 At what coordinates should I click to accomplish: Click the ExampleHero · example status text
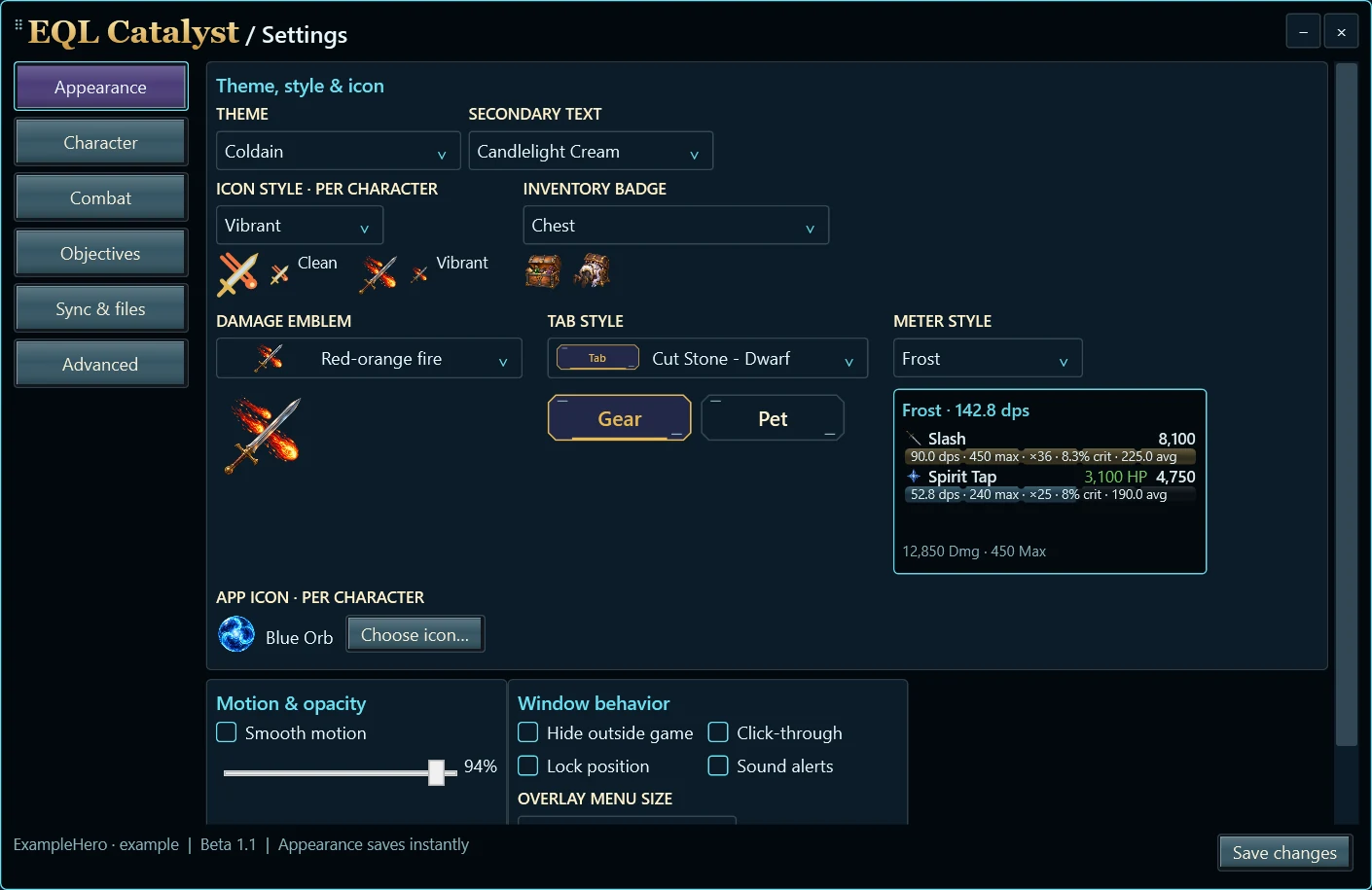click(x=96, y=844)
